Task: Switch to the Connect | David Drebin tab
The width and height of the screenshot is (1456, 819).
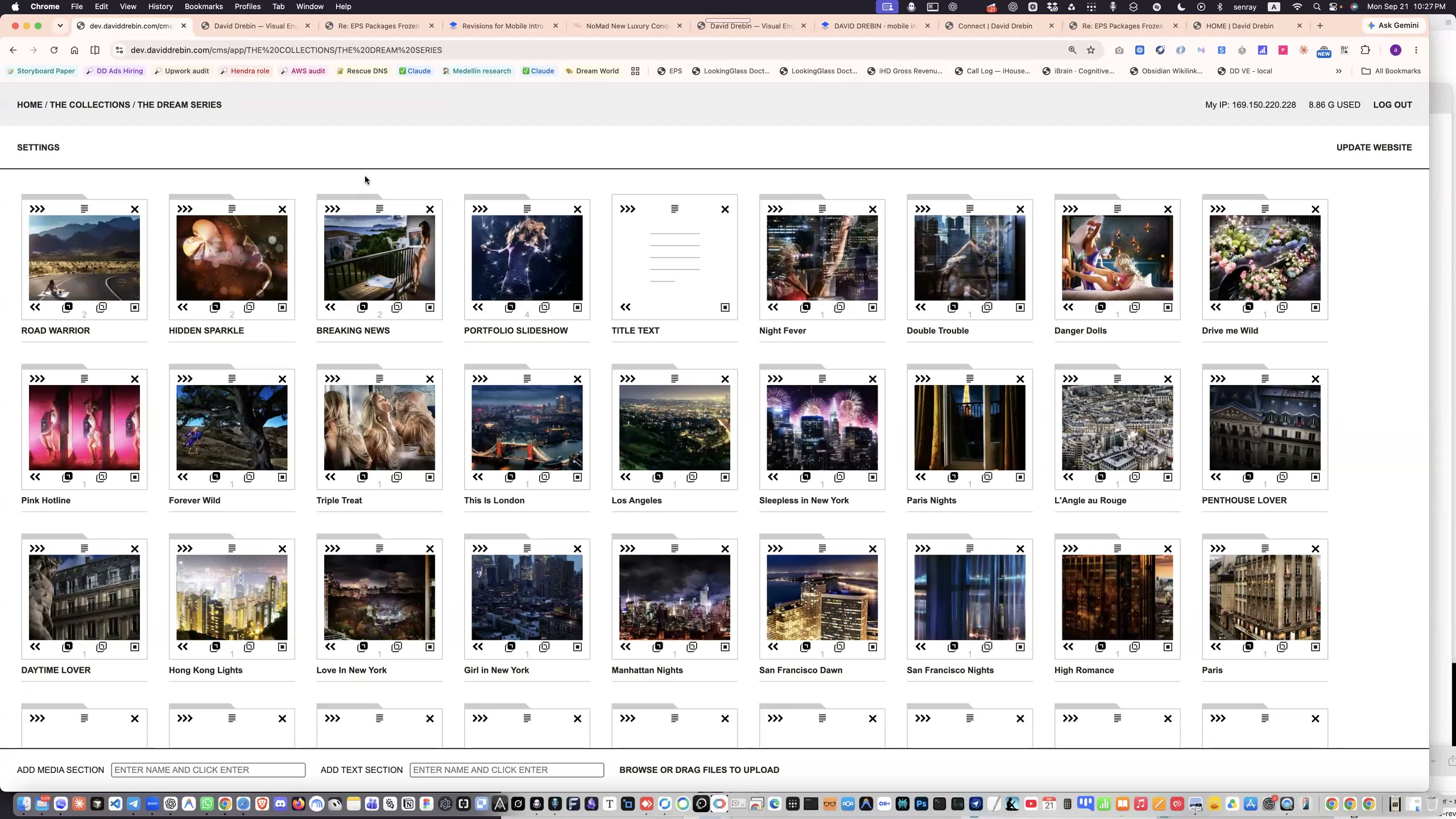Action: click(x=995, y=26)
